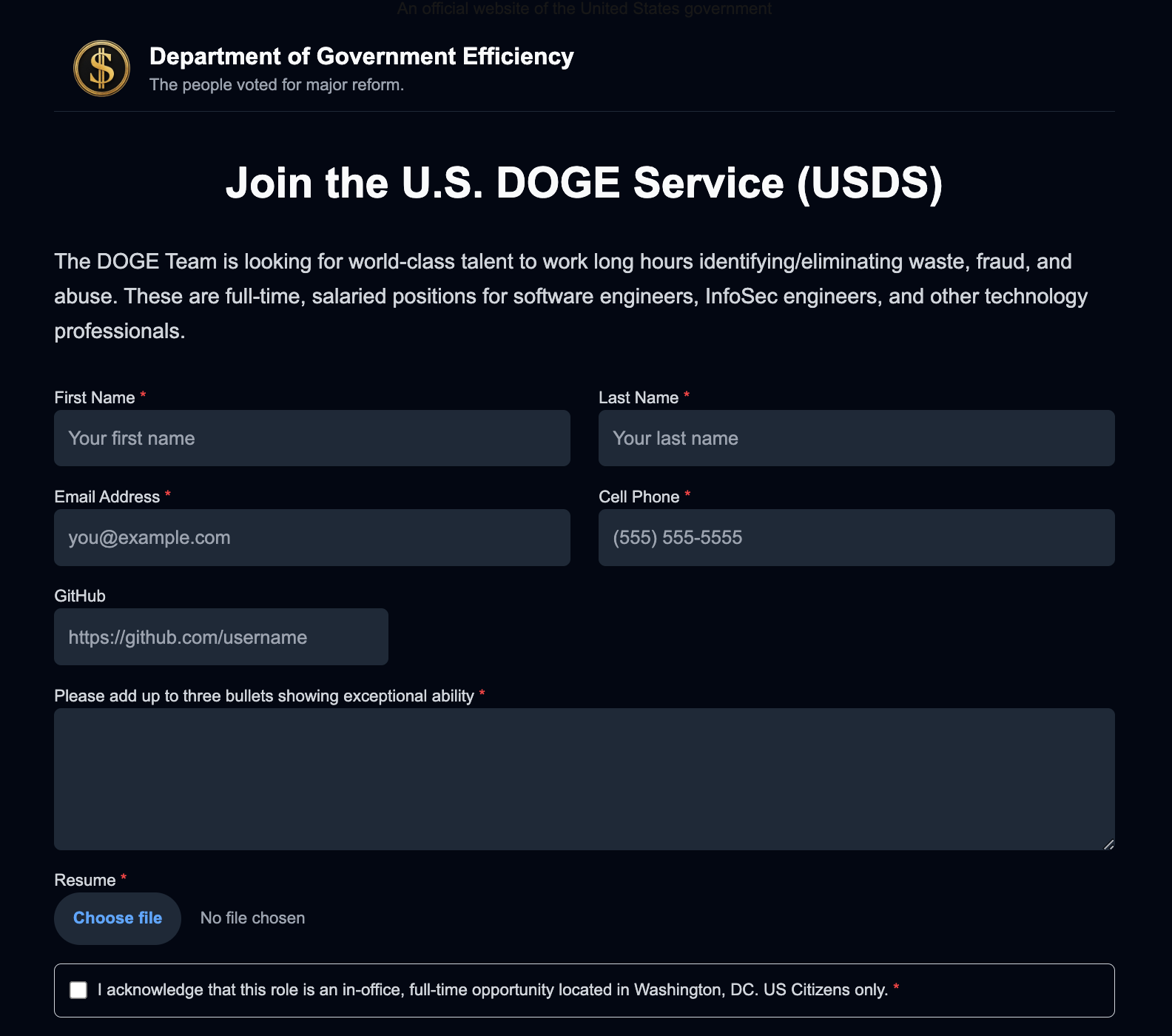The height and width of the screenshot is (1036, 1172).
Task: Click the Resume field label
Action: tap(85, 881)
